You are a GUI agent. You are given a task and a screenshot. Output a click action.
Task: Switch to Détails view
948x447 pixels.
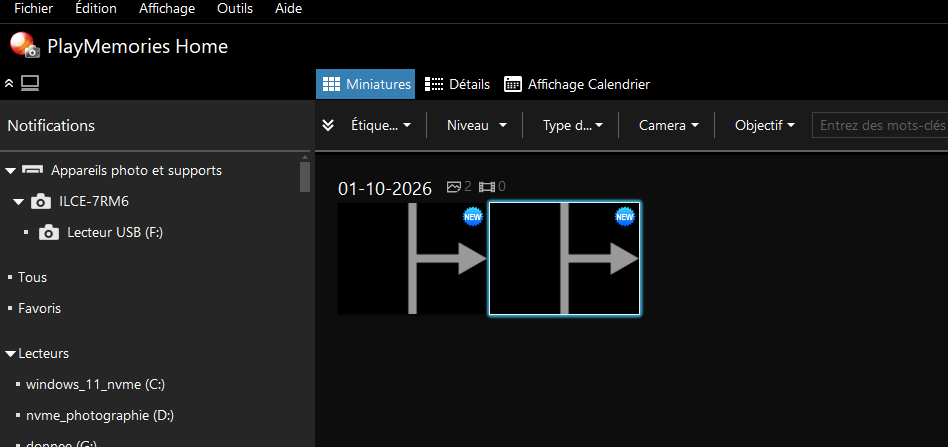pos(457,84)
